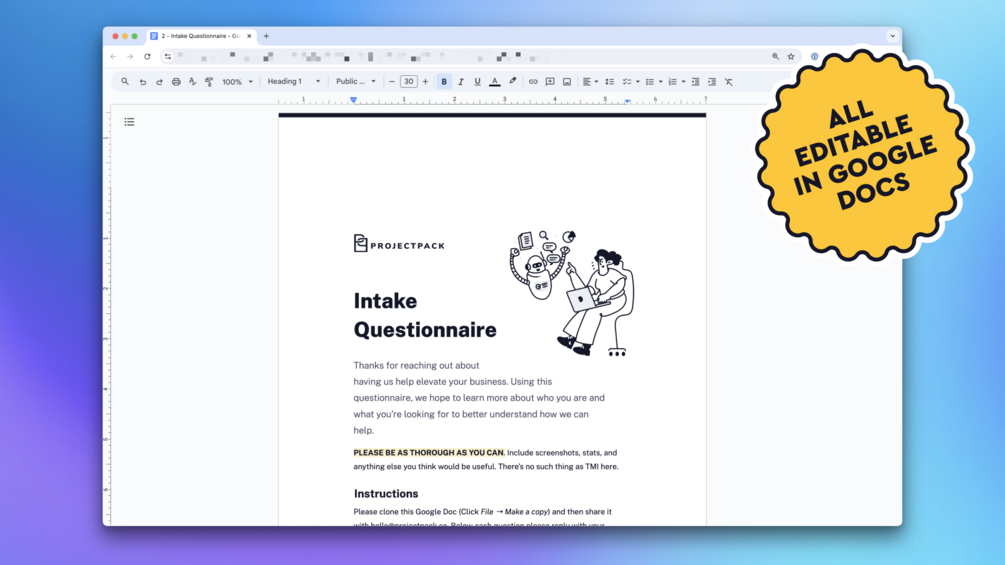The width and height of the screenshot is (1005, 565).
Task: Insert a checklist
Action: [x=627, y=81]
